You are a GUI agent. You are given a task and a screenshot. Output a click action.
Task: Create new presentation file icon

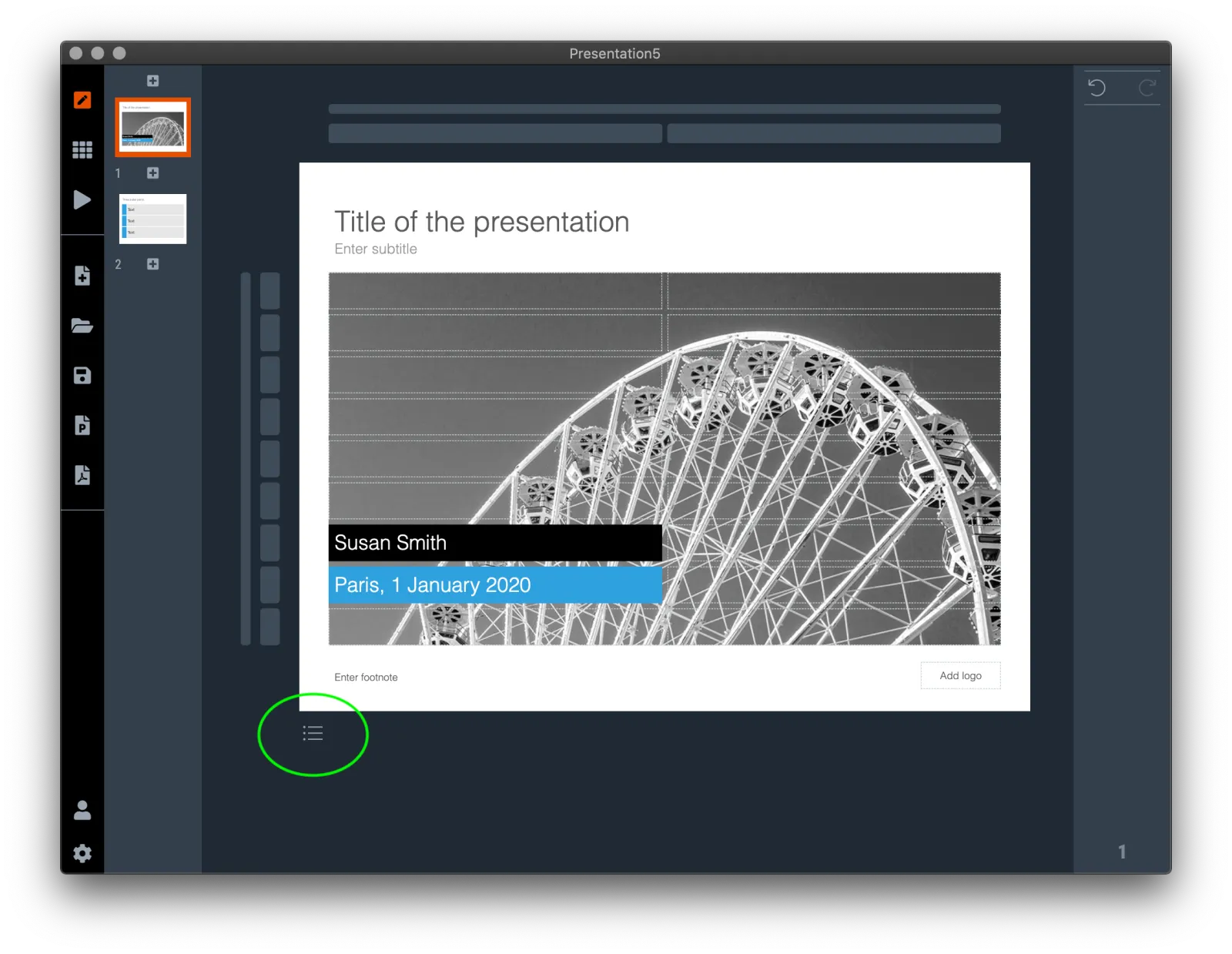click(x=82, y=276)
